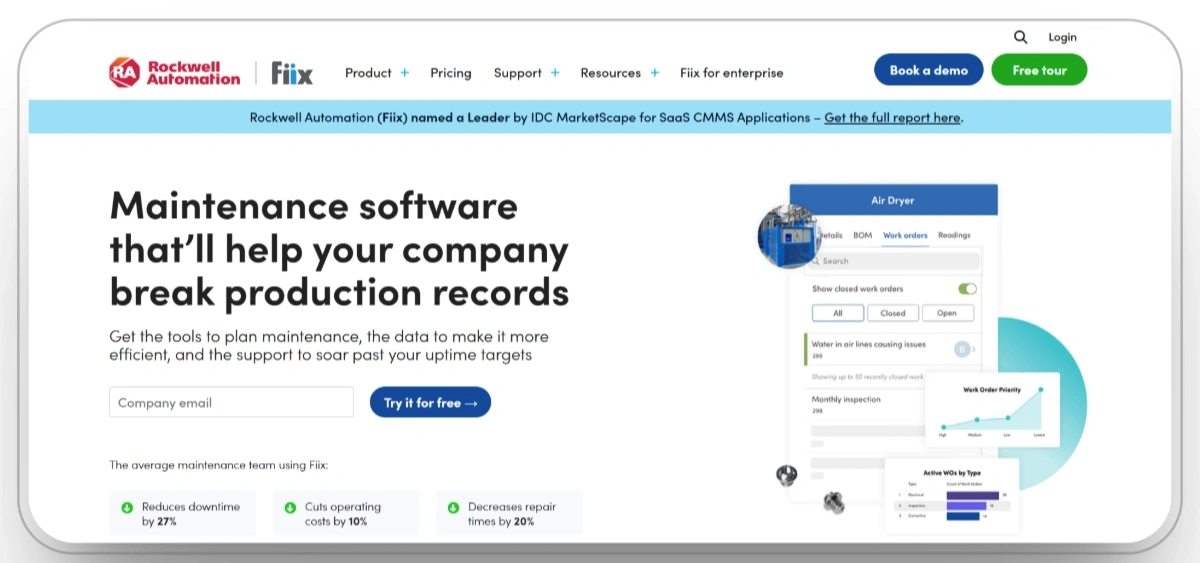Click the green arrow icon beside Decreases repair times
The height and width of the screenshot is (563, 1200).
[x=453, y=507]
